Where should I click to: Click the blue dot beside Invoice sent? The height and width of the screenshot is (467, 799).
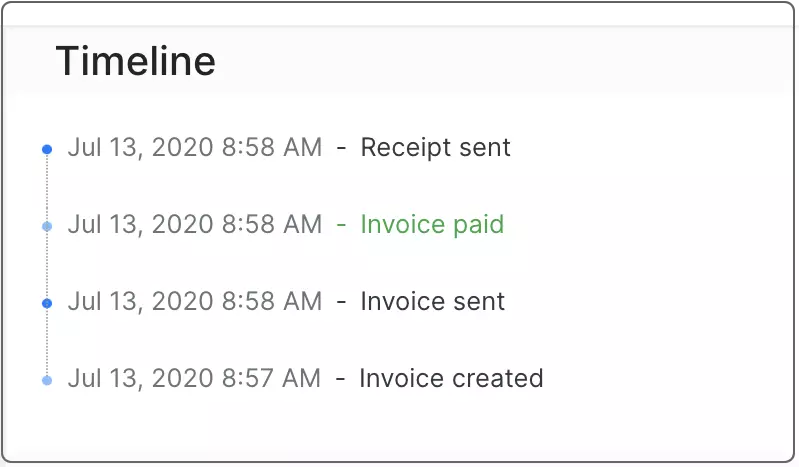[x=47, y=303]
